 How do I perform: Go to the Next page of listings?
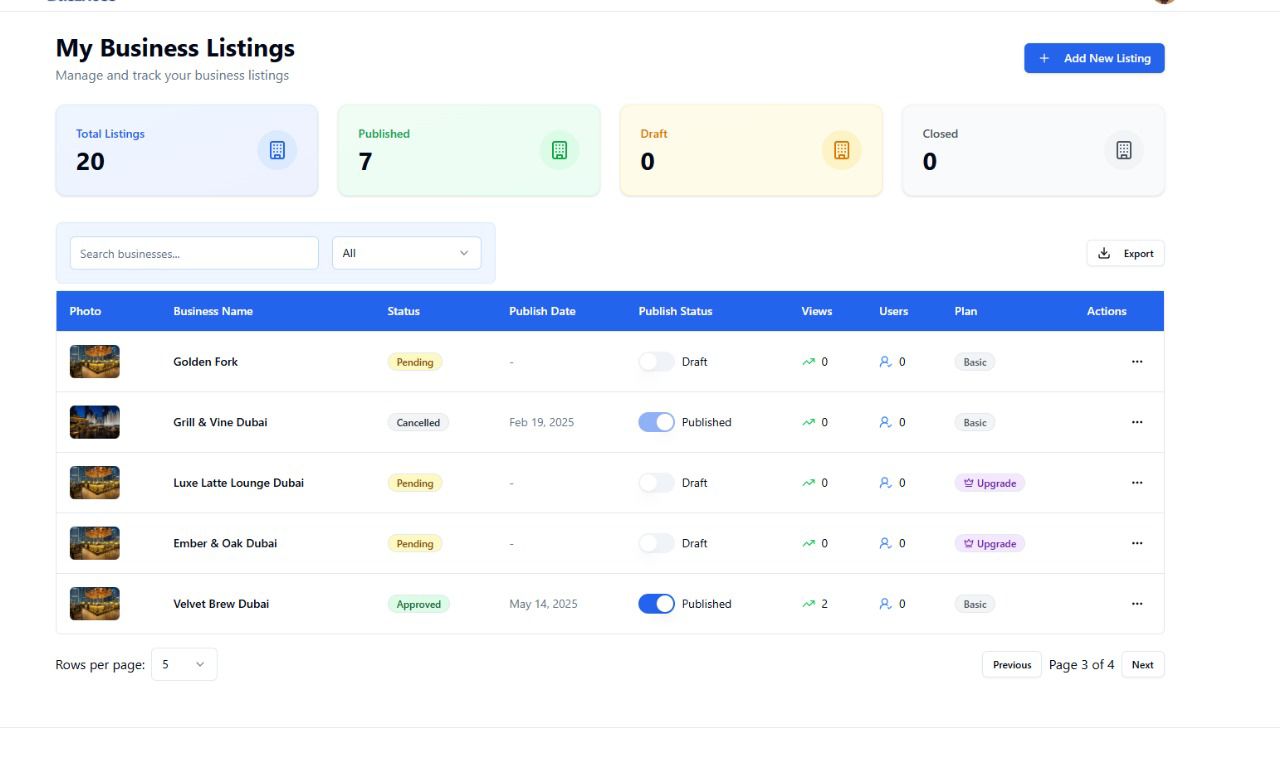pyautogui.click(x=1143, y=665)
